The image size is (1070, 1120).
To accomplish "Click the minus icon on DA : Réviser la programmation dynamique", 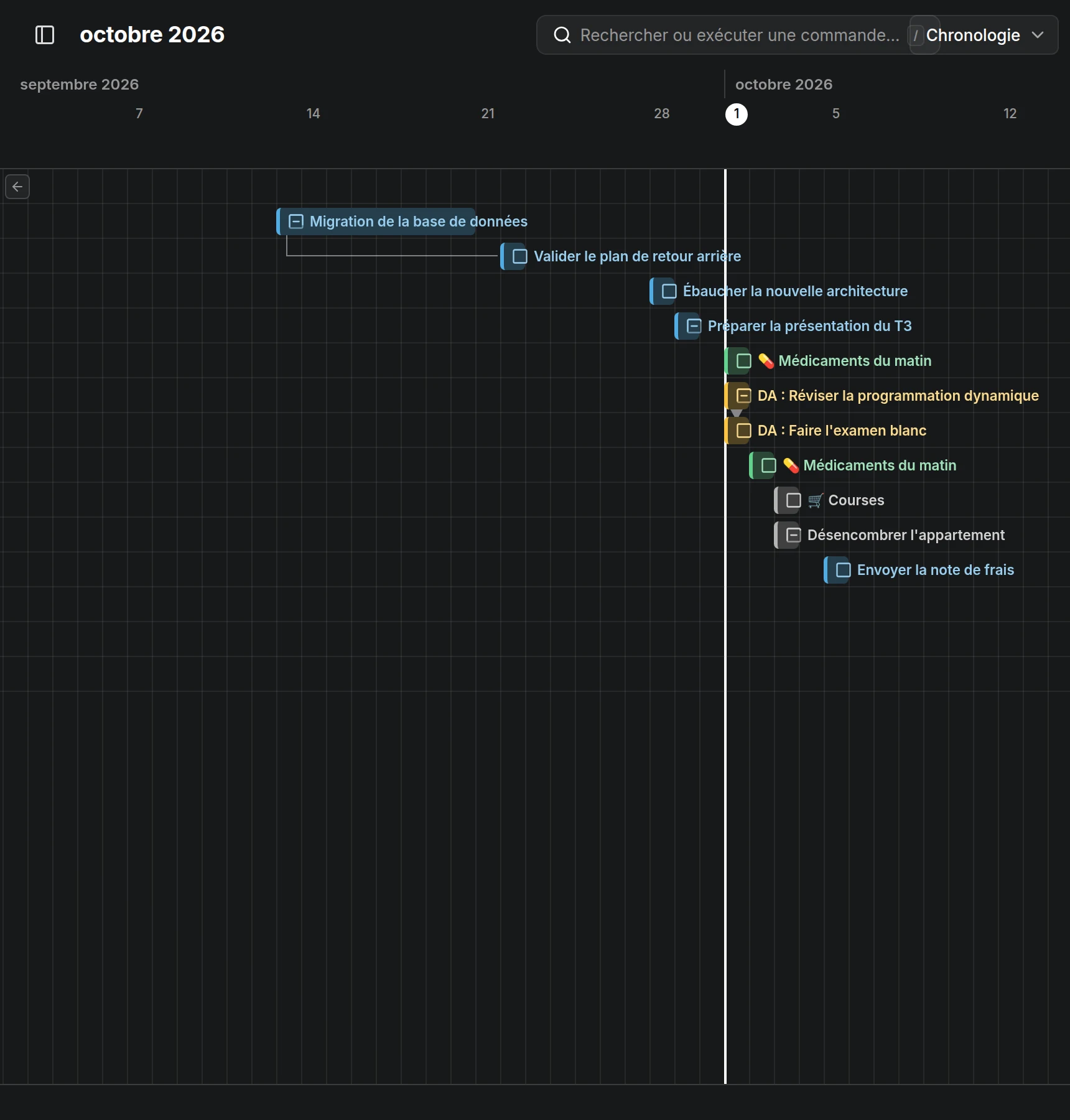I will [744, 396].
